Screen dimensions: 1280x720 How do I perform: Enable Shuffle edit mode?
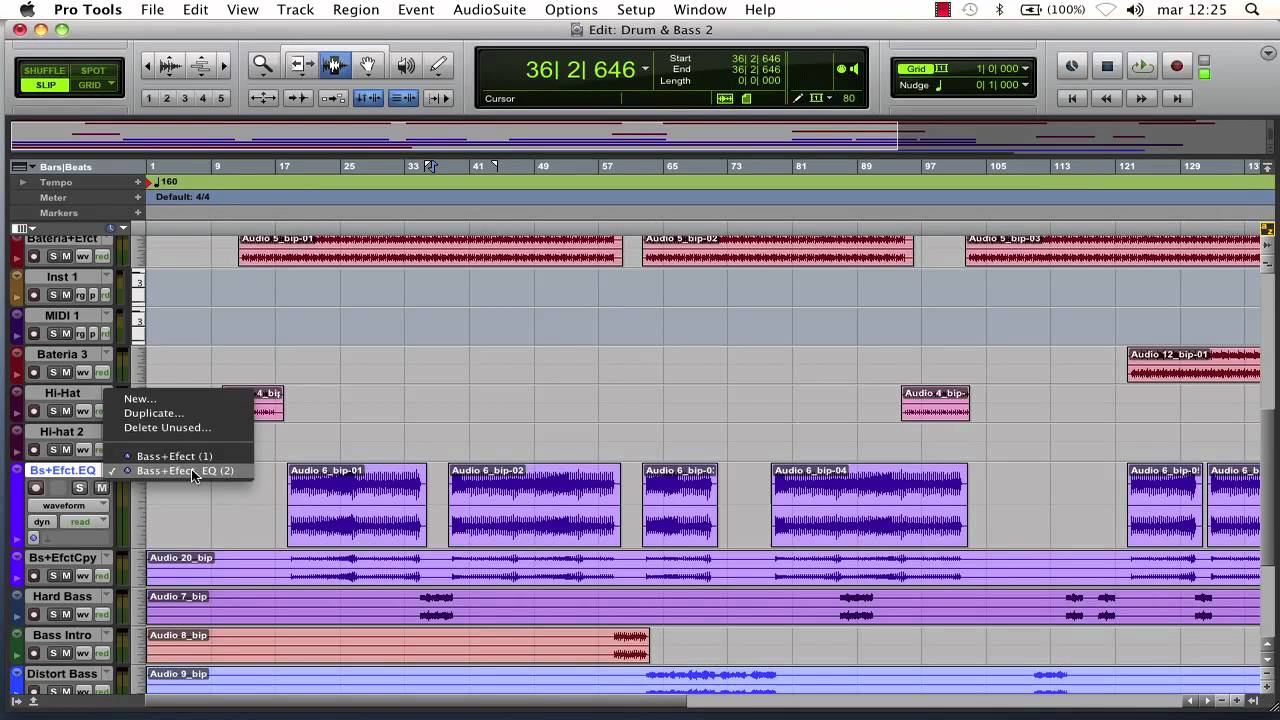(x=44, y=71)
